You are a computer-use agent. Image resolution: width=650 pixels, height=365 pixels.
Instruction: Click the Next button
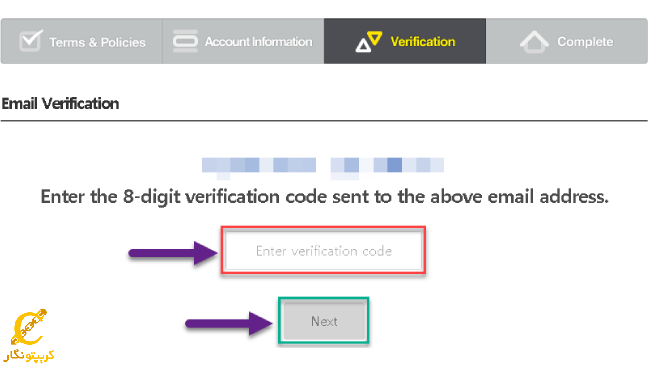point(324,321)
